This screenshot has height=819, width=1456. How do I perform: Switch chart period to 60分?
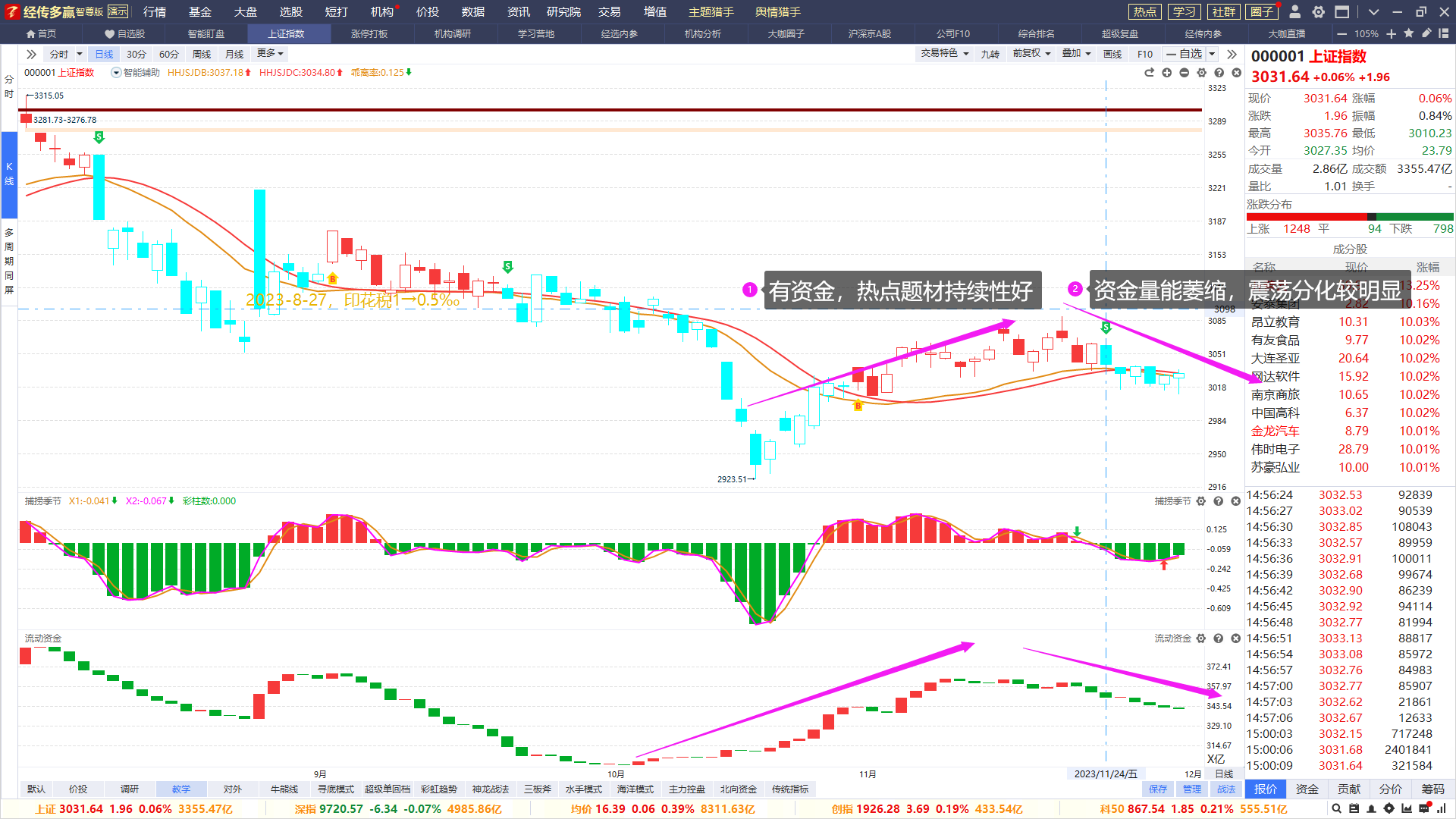(x=169, y=54)
